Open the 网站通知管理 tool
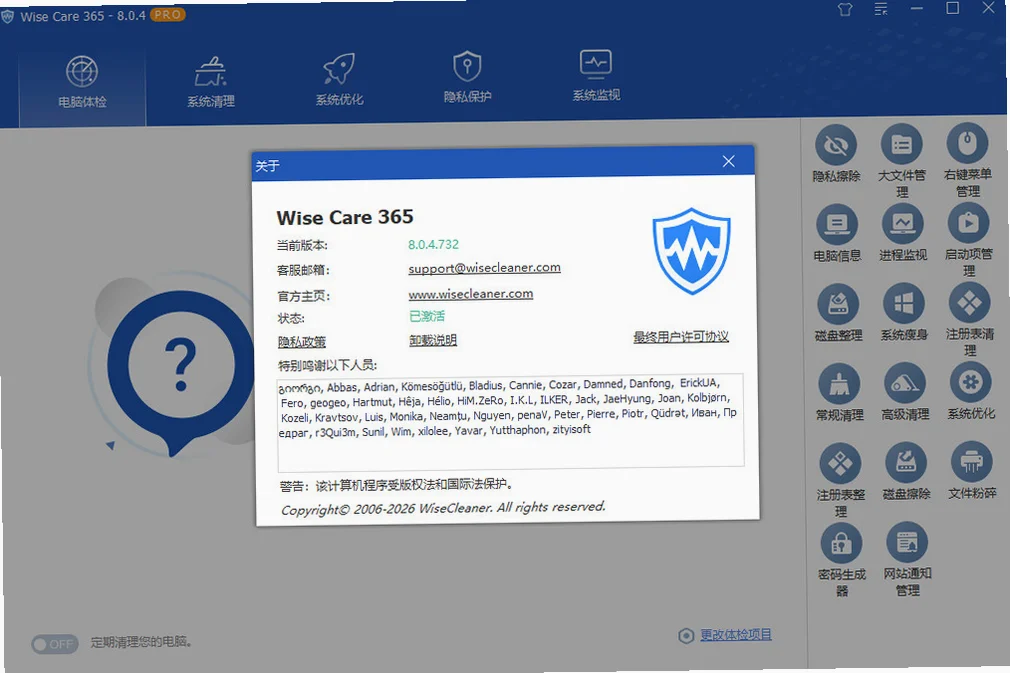Viewport: 1010px width, 673px height. (908, 559)
